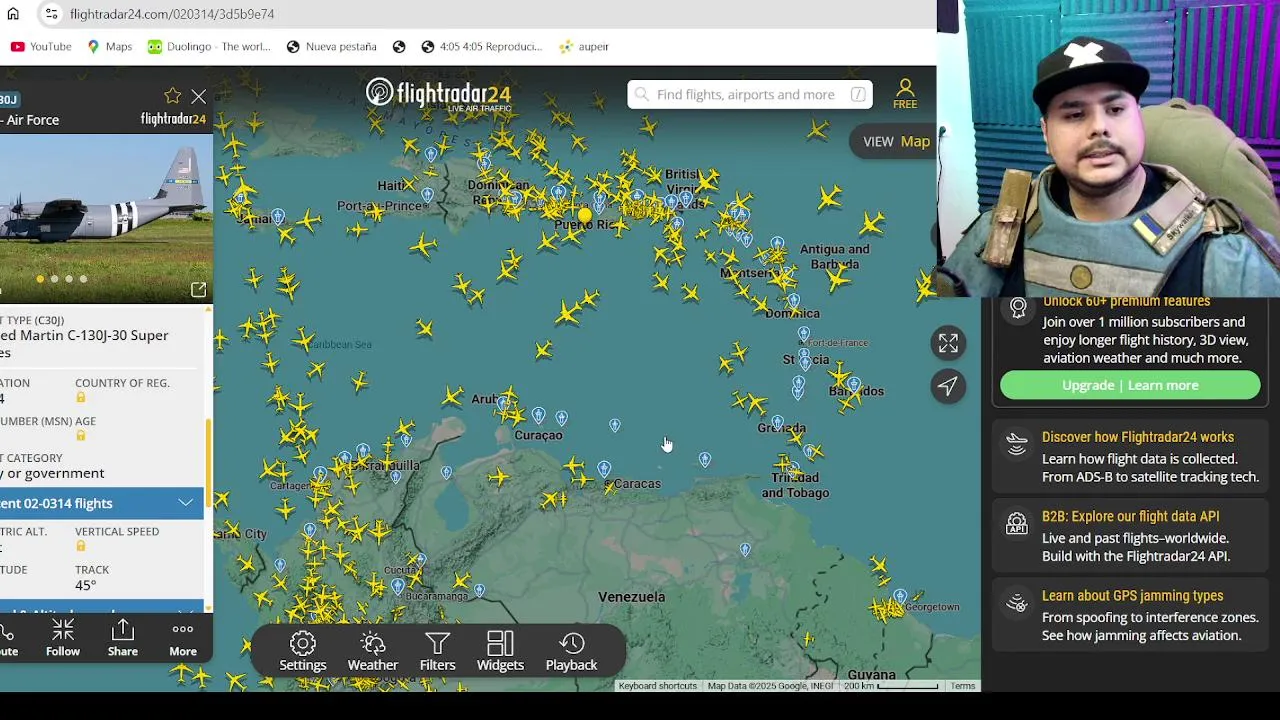Open the More options menu
Viewport: 1280px width, 720px height.
tap(183, 638)
